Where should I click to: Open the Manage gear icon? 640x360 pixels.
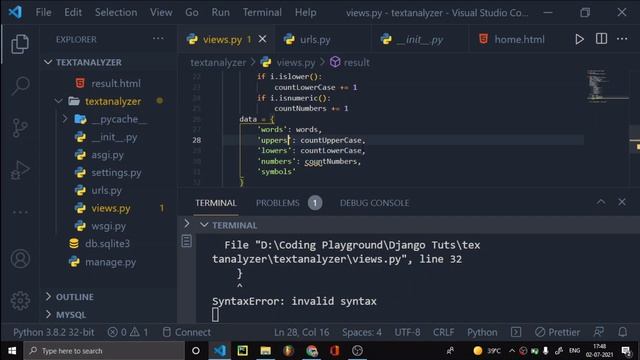point(20,301)
